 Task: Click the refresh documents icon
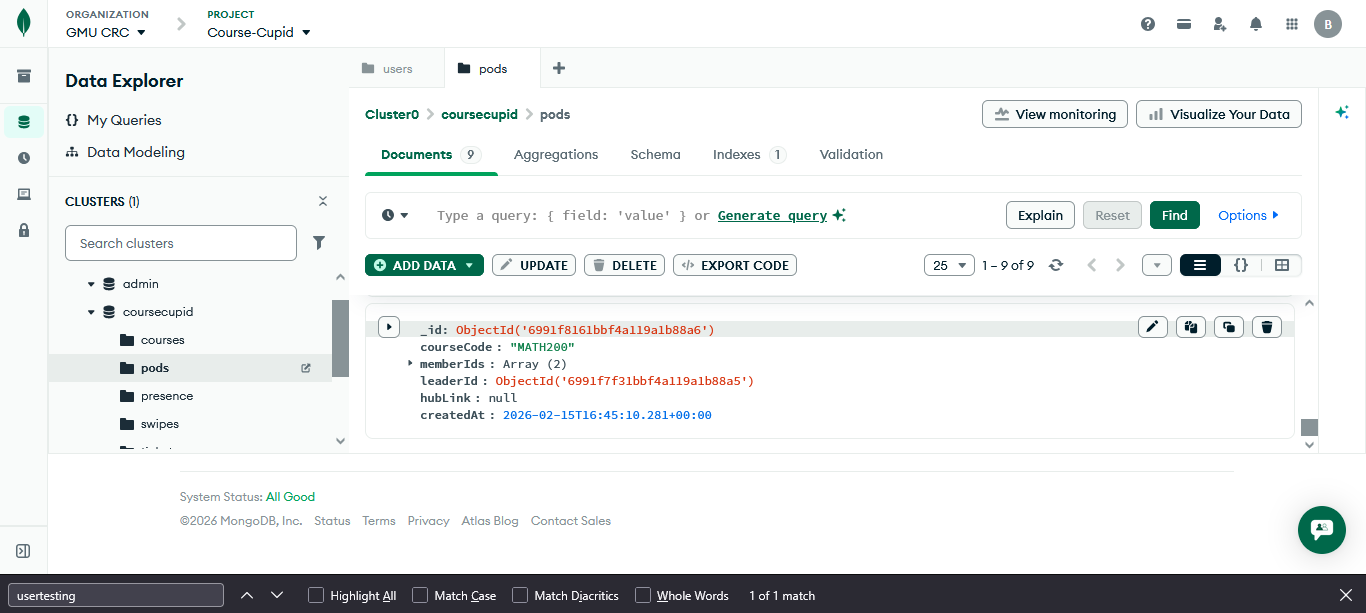click(x=1055, y=265)
